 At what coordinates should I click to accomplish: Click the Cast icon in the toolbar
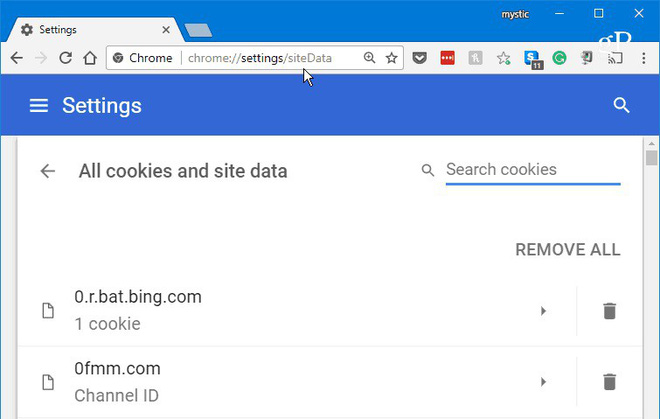click(x=615, y=58)
